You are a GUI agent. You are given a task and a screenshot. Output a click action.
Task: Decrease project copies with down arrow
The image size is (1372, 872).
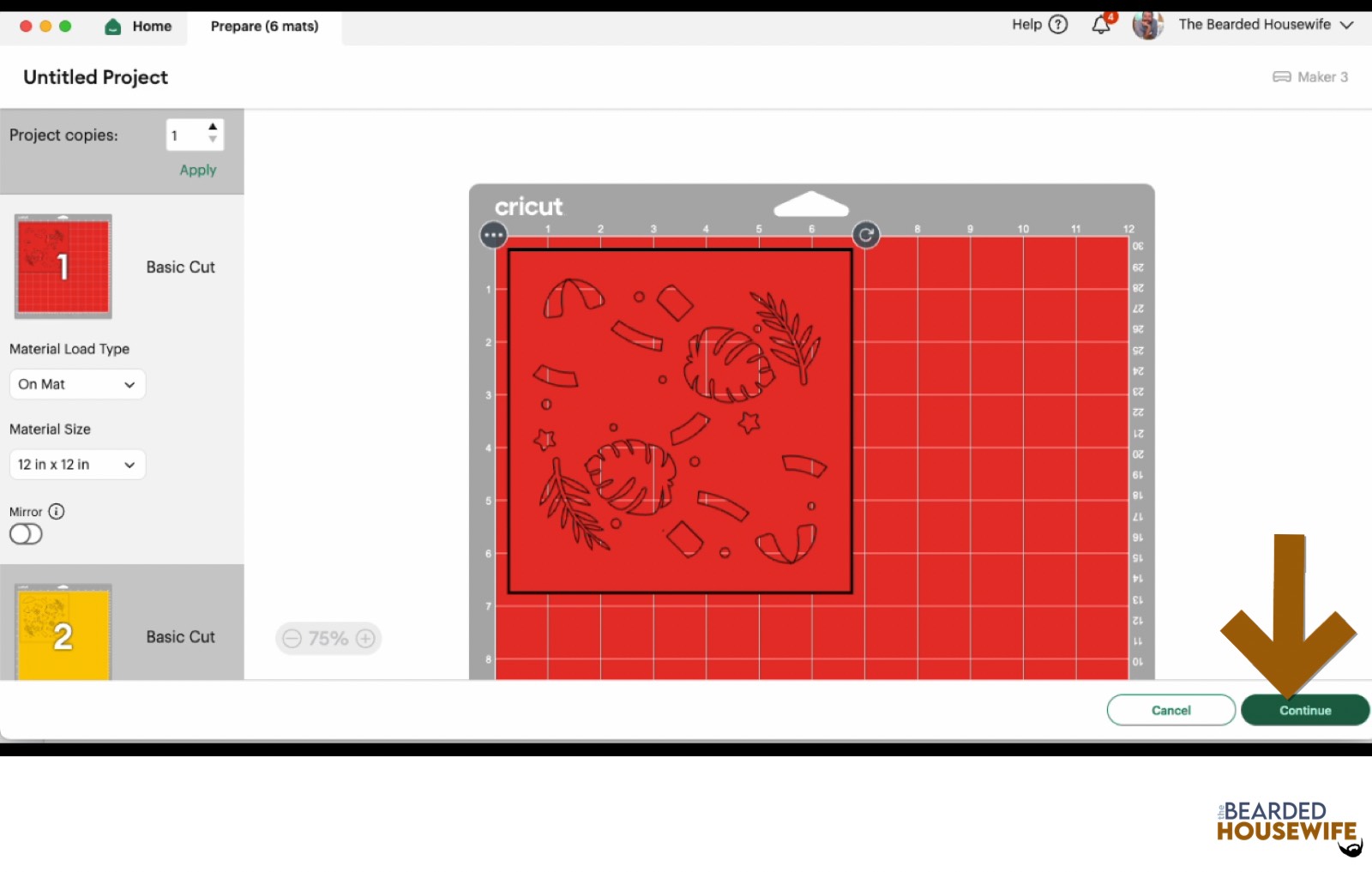coord(213,140)
